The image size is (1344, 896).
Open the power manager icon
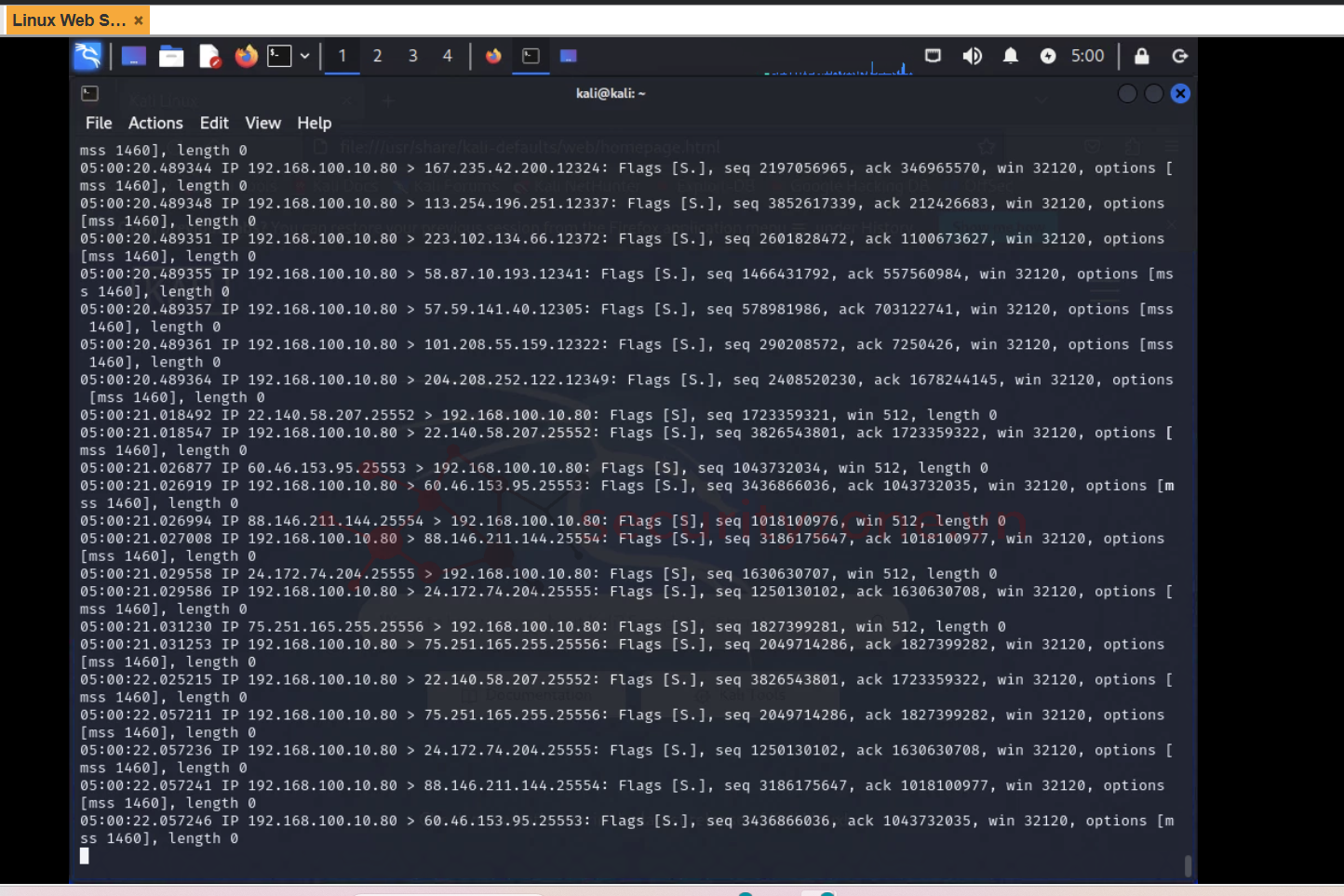[x=1048, y=57]
